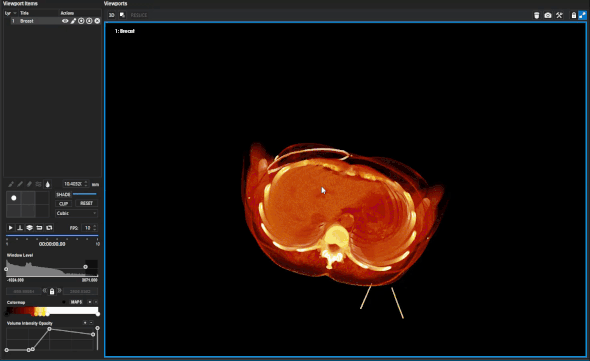590x361 pixels.
Task: Click the FPS stepper arrows
Action: (x=94, y=228)
